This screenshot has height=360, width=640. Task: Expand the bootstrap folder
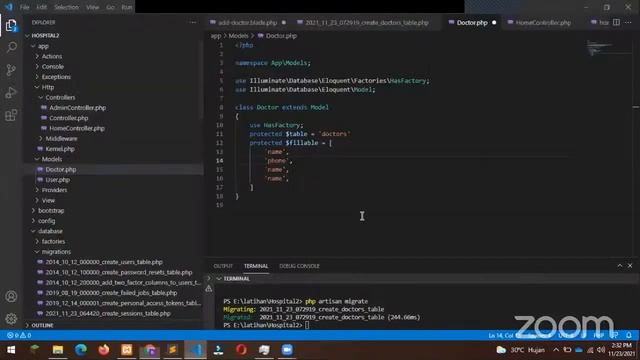coord(51,211)
